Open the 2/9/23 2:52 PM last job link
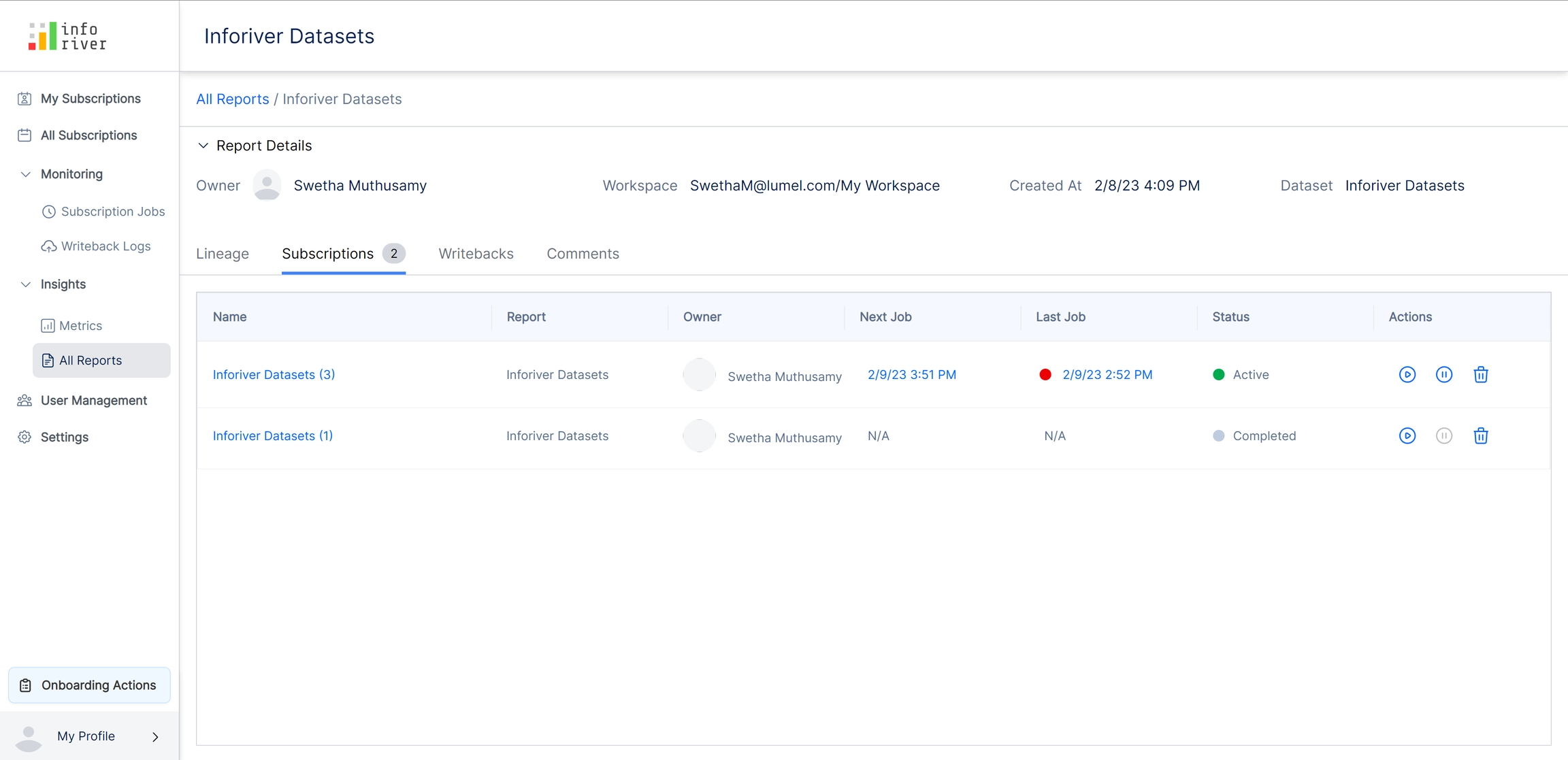Screen dimensions: 1568x760 [1107, 374]
